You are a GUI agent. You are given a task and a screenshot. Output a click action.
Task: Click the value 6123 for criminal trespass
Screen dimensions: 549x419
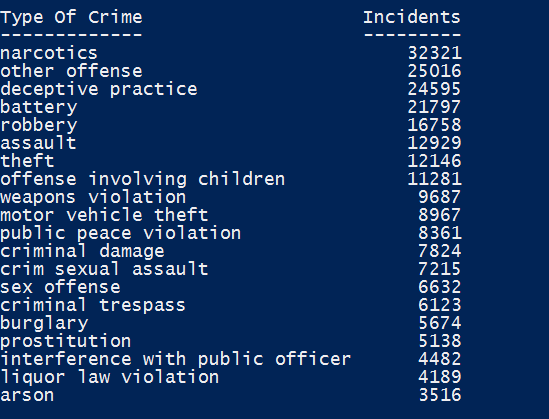(x=440, y=305)
